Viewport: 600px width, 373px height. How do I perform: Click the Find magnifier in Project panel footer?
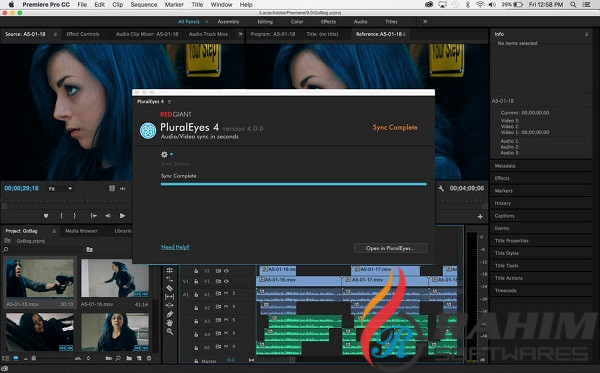tap(118, 358)
